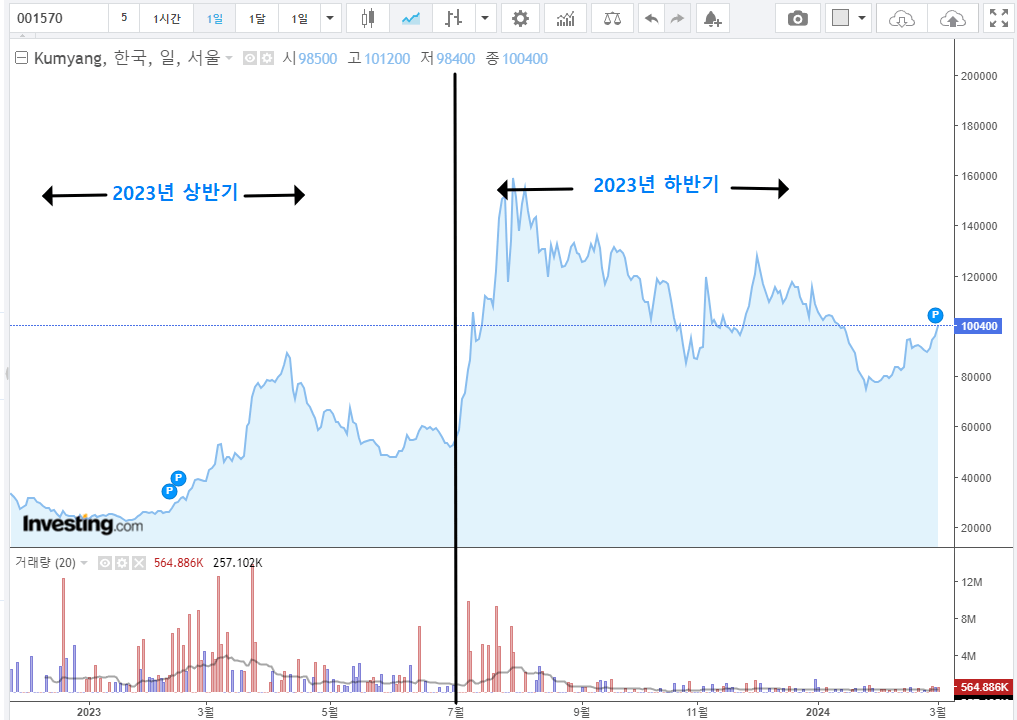Collapse the Kumyang legend with the minus box
The image size is (1017, 720).
click(20, 58)
